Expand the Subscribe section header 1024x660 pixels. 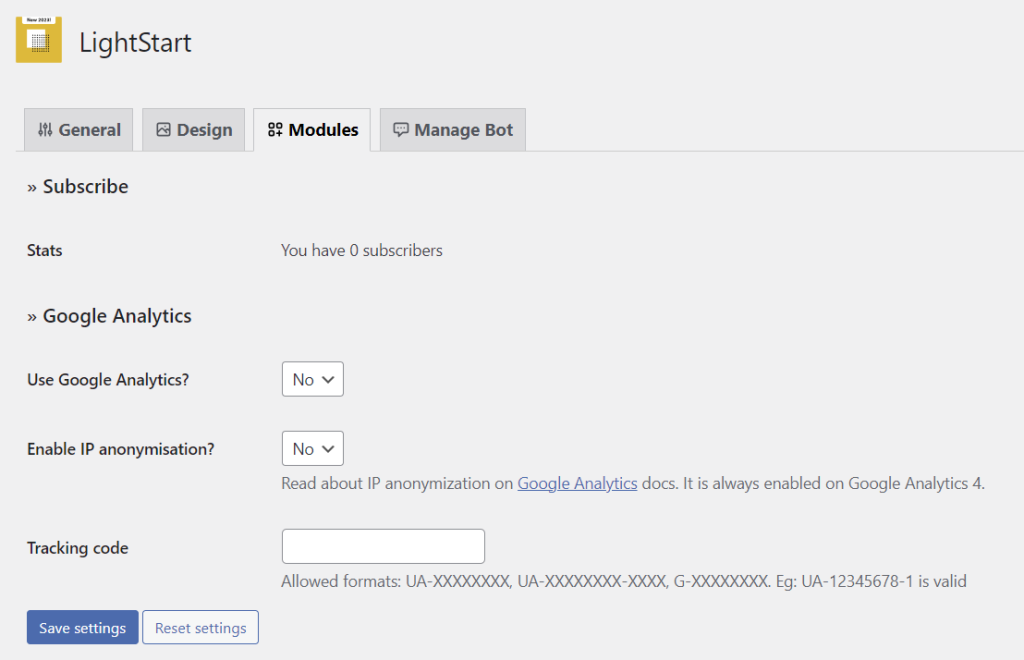click(77, 186)
